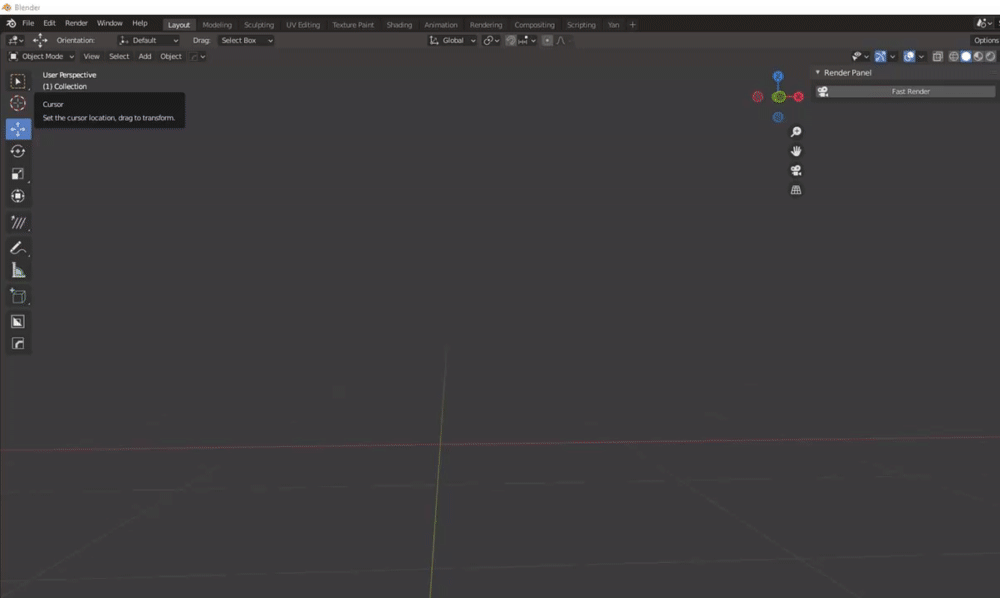Open the Drag Select Box dropdown
Image resolution: width=1000 pixels, height=598 pixels.
tap(246, 40)
